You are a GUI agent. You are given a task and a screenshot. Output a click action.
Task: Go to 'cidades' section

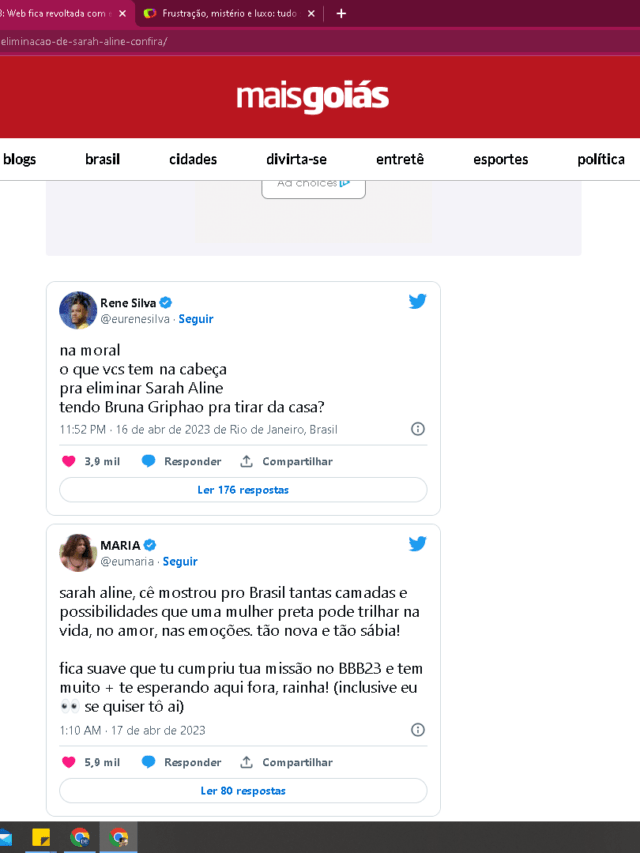tap(193, 159)
